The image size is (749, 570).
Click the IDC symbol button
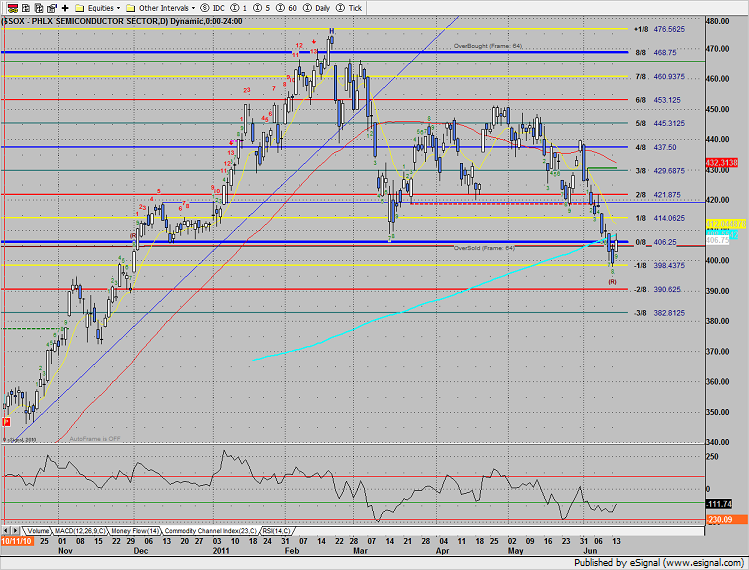(x=213, y=8)
